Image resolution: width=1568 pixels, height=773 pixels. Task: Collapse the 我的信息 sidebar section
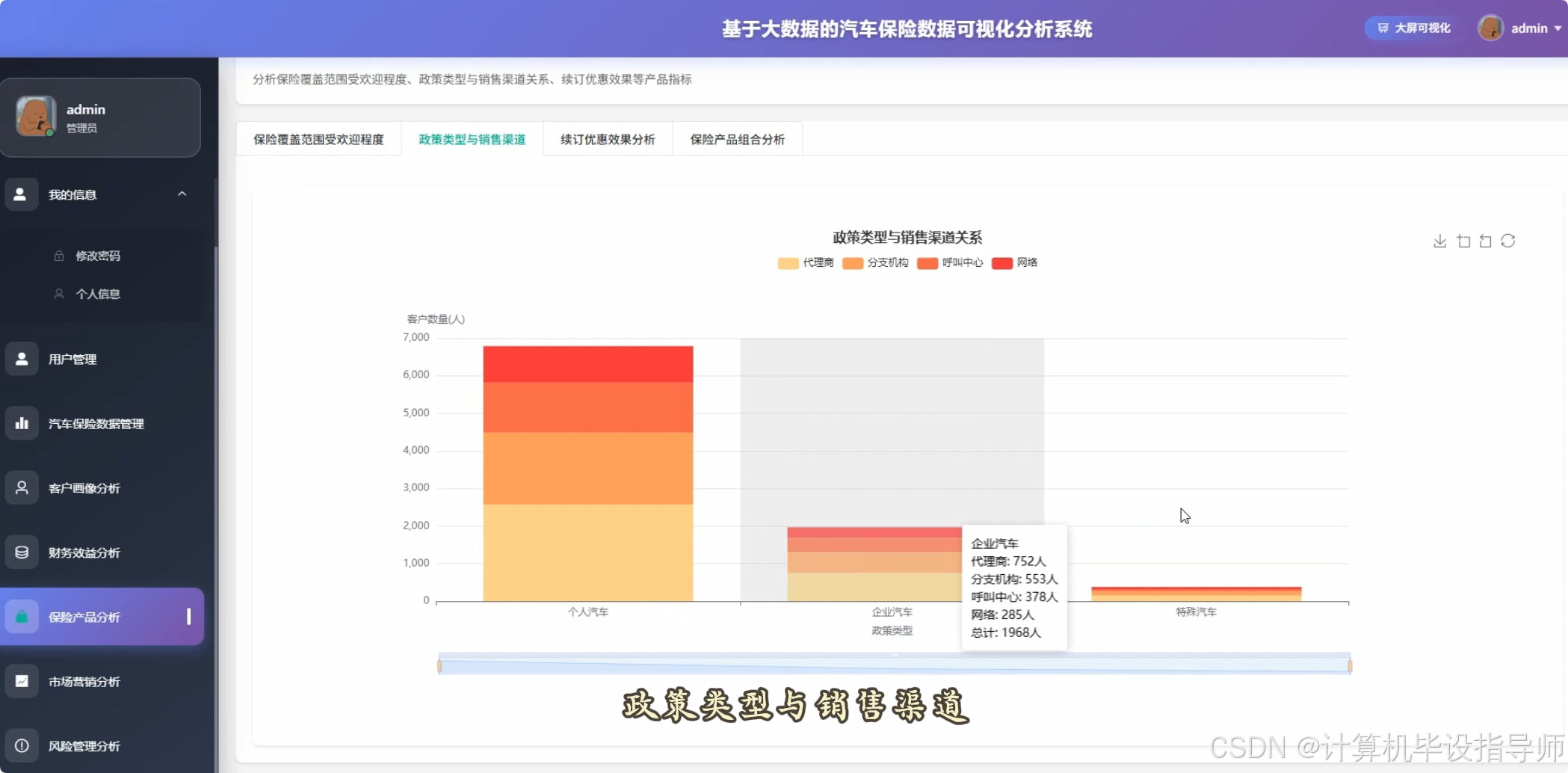click(182, 194)
